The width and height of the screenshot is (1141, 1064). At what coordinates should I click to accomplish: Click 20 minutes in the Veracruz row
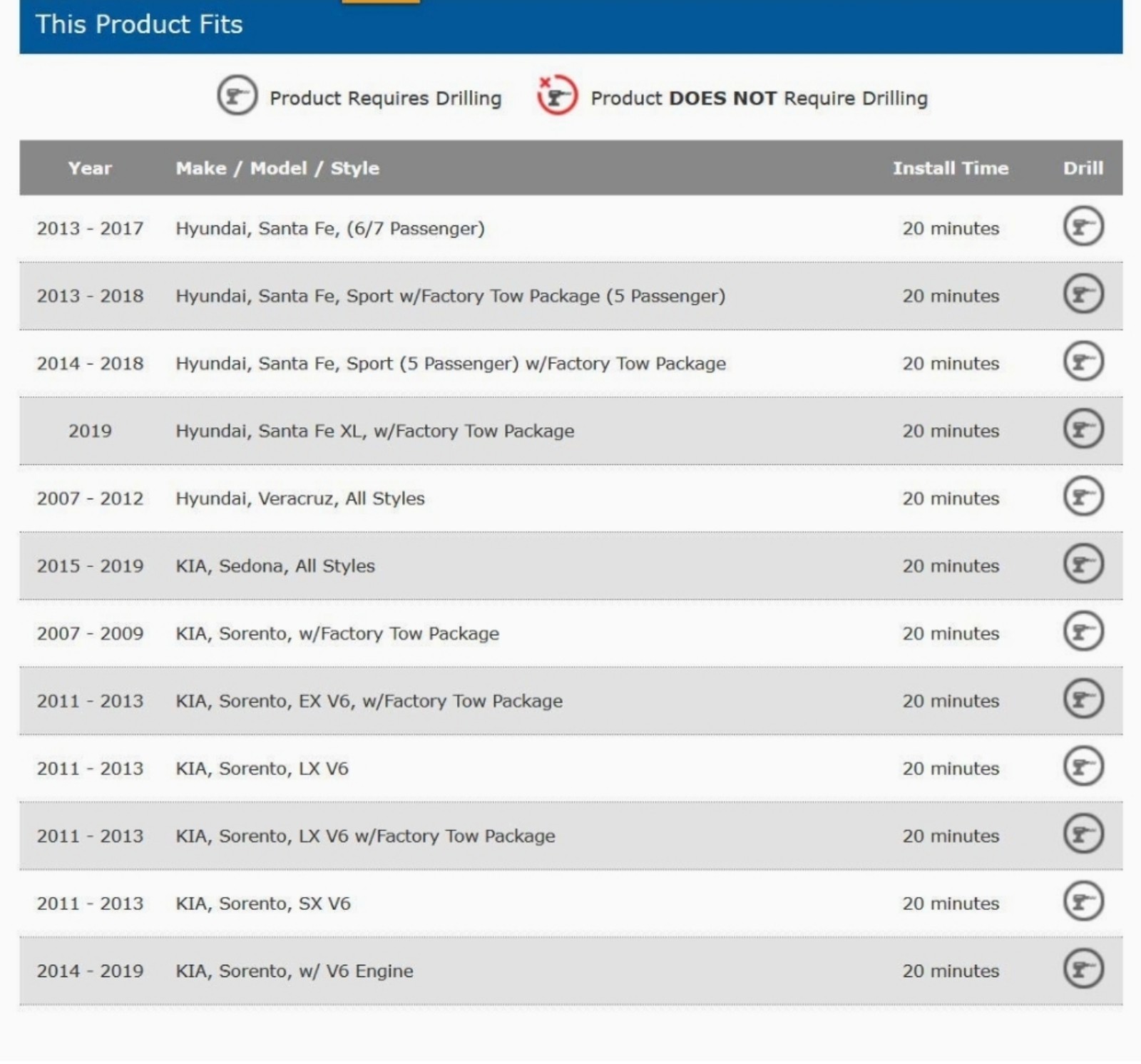click(x=951, y=498)
